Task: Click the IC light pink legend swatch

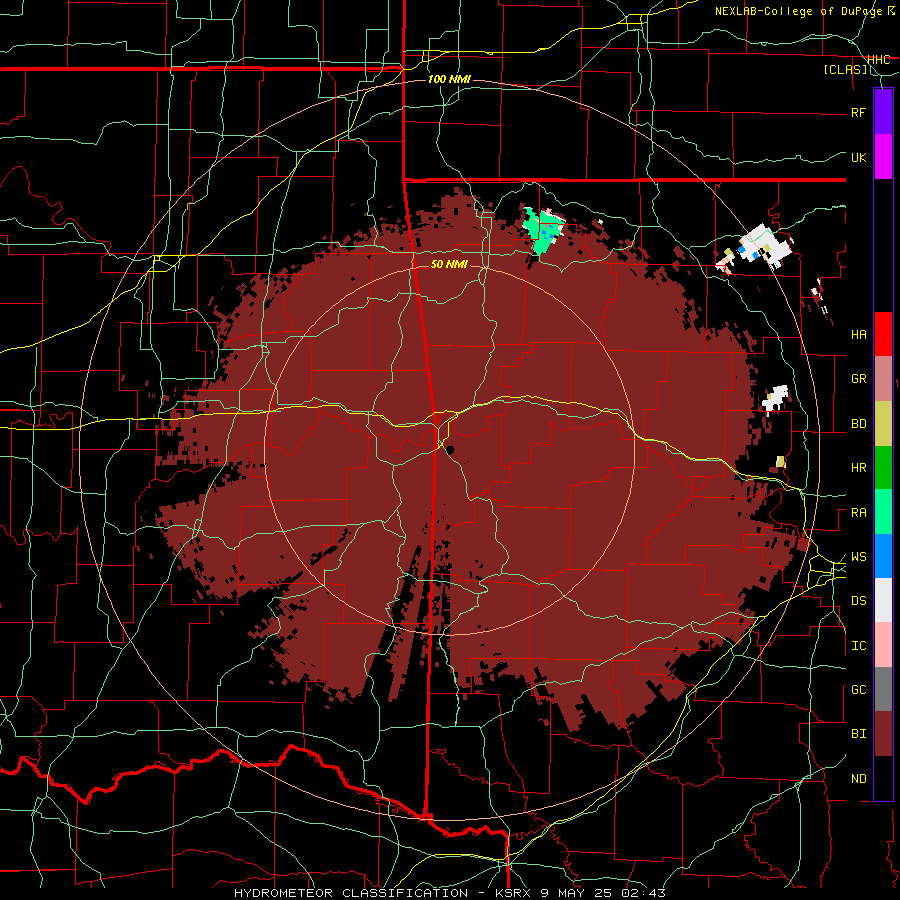Action: (883, 645)
